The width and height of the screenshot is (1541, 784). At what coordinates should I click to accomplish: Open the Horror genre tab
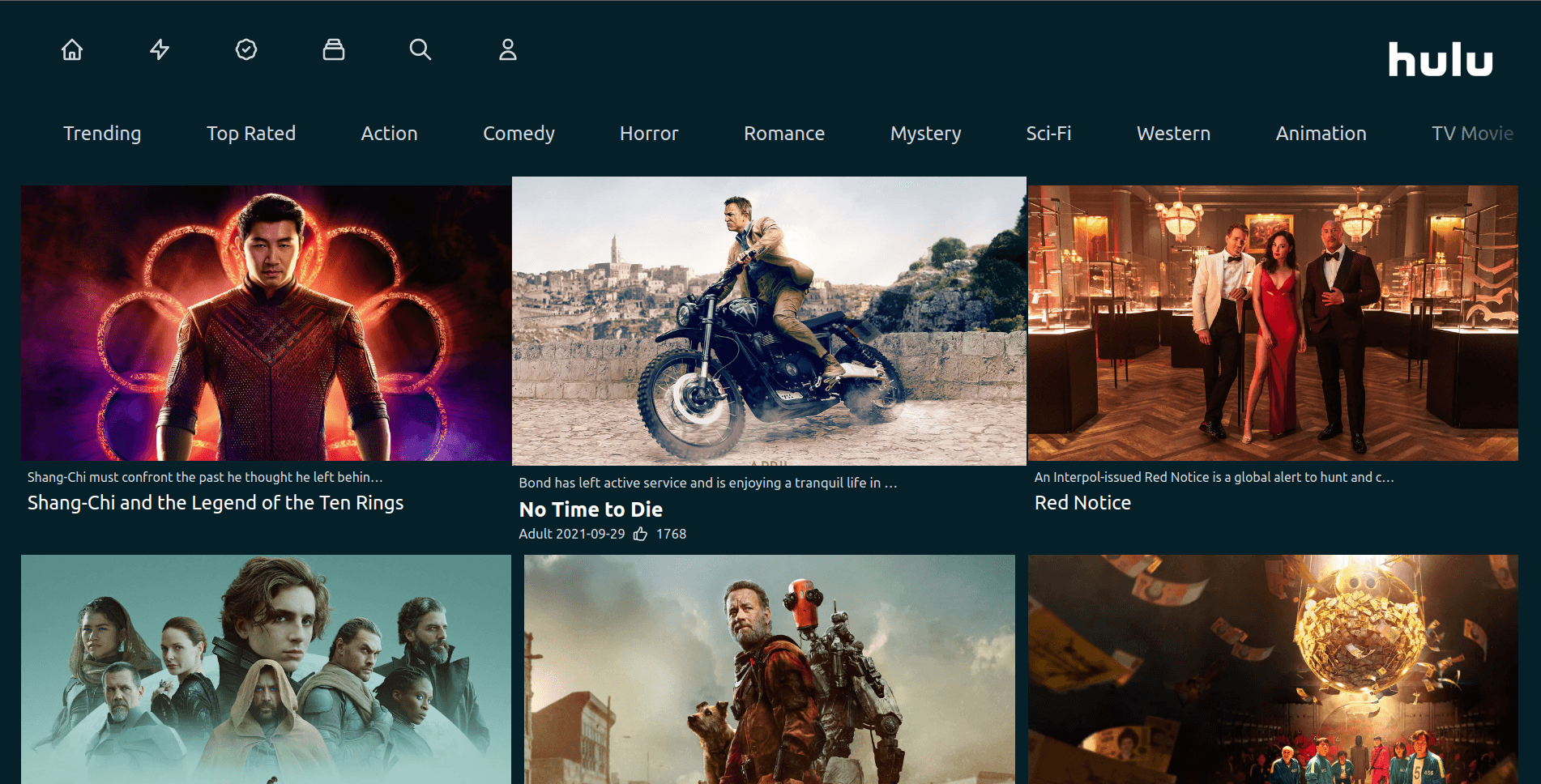pos(649,134)
